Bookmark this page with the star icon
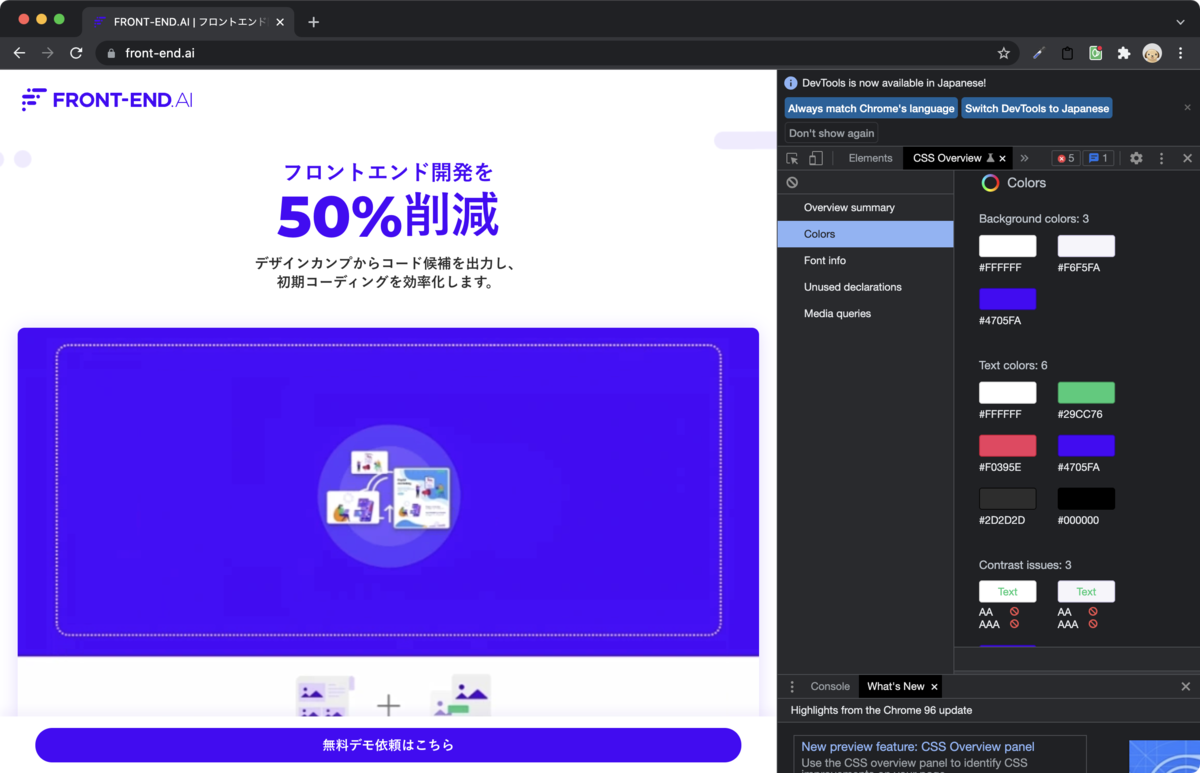 [1004, 53]
